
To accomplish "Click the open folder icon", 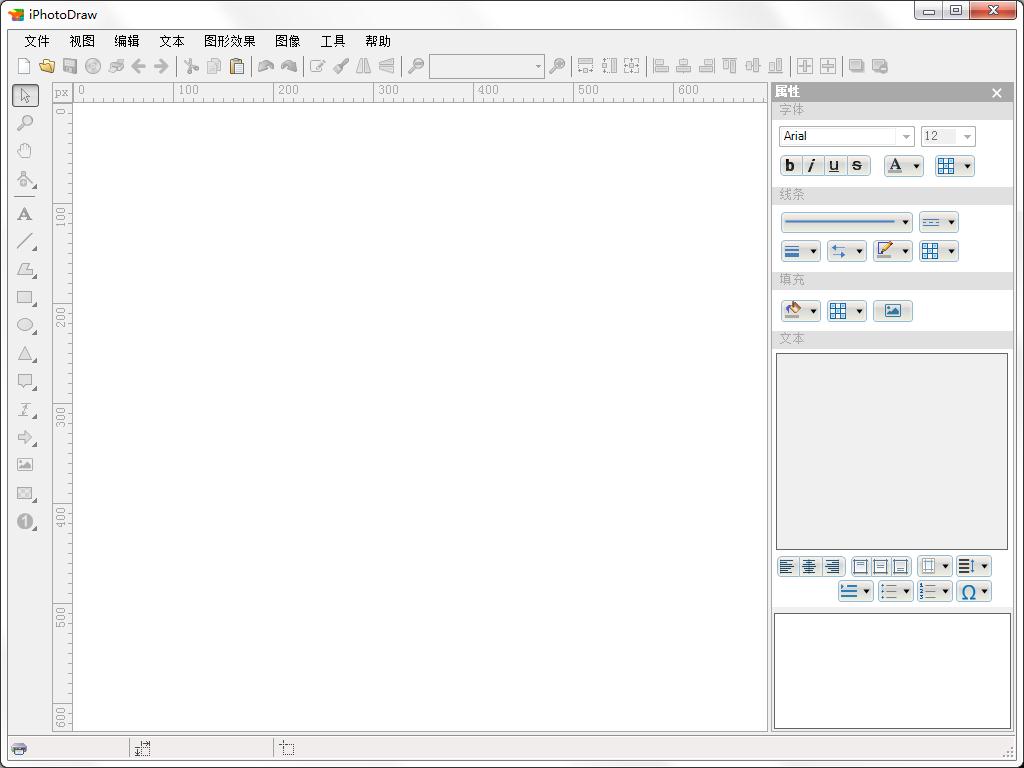I will pos(47,66).
